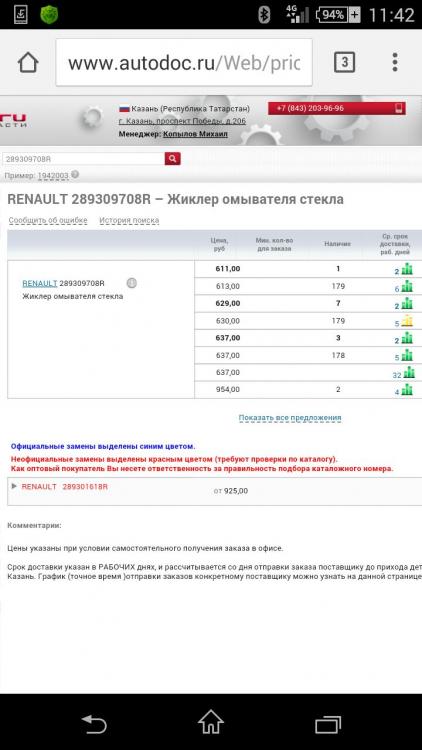This screenshot has height=750, width=422.
Task: Select the price 954,00 cell
Action: click(x=228, y=389)
